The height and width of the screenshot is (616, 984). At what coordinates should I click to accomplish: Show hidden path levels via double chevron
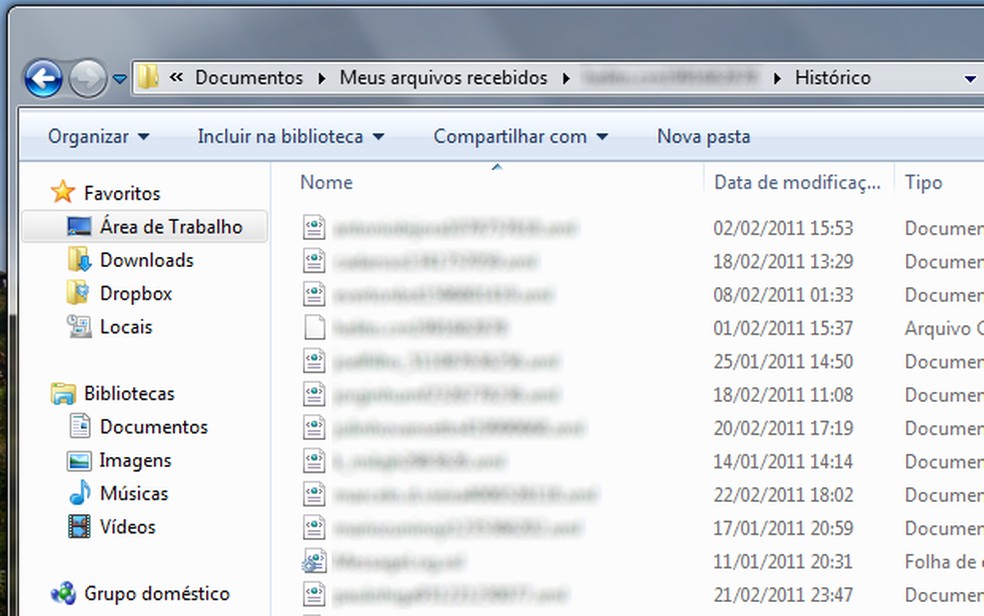click(176, 77)
